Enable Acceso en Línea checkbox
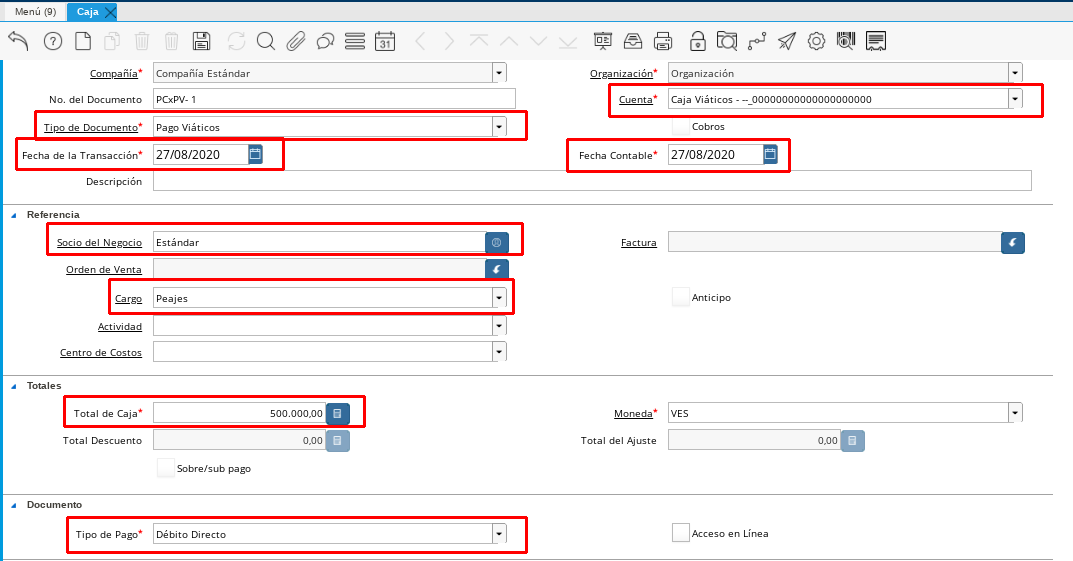The width and height of the screenshot is (1073, 561). (680, 533)
